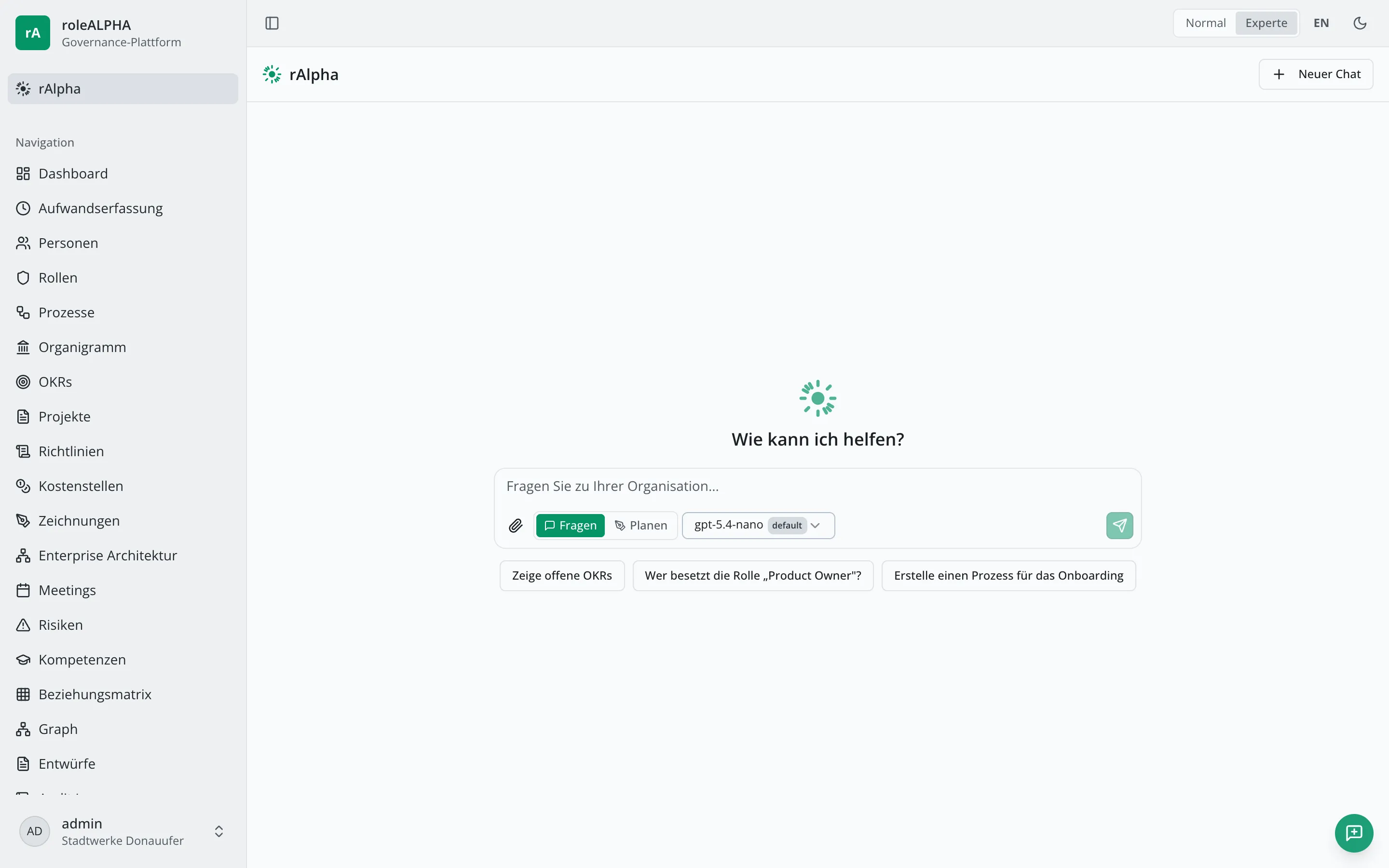Screen dimensions: 1389x868
Task: Click the Product Owner role suggestion
Action: click(x=752, y=575)
